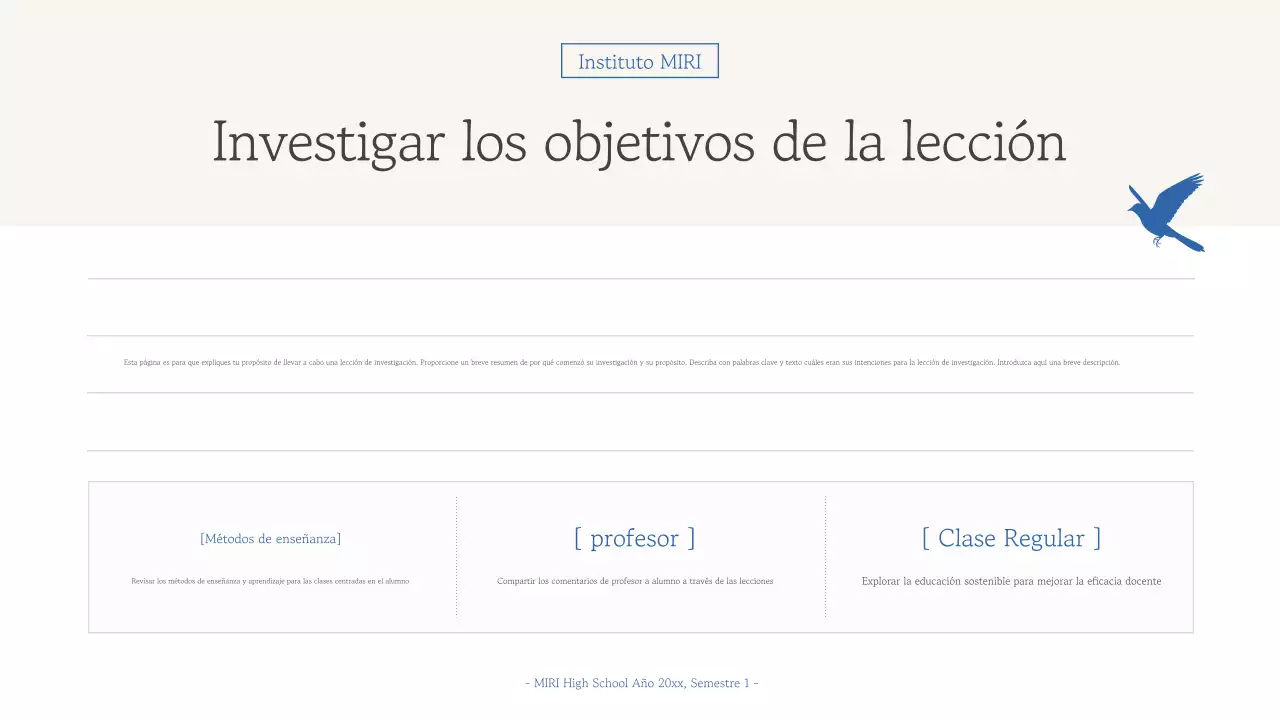Click the [ profesor ] heading link
This screenshot has height=720, width=1280.
(x=635, y=538)
